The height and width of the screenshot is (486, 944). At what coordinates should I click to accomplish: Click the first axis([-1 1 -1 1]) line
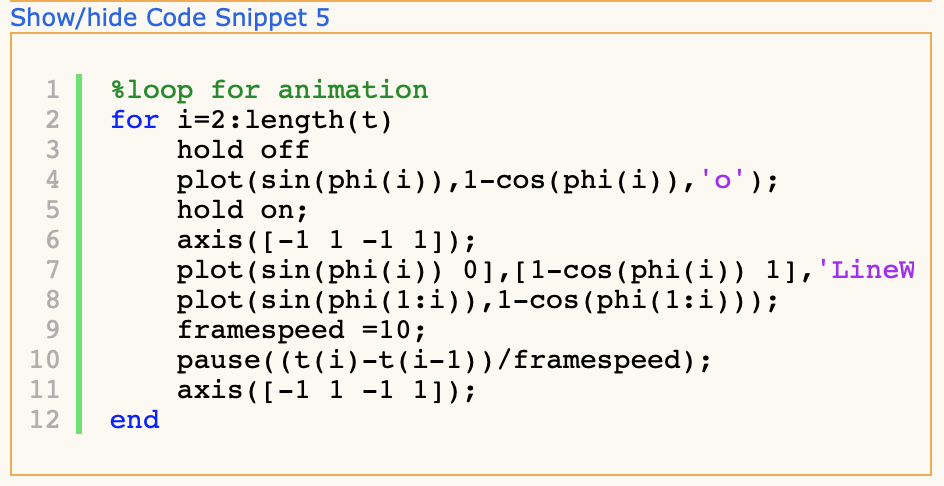pos(326,240)
